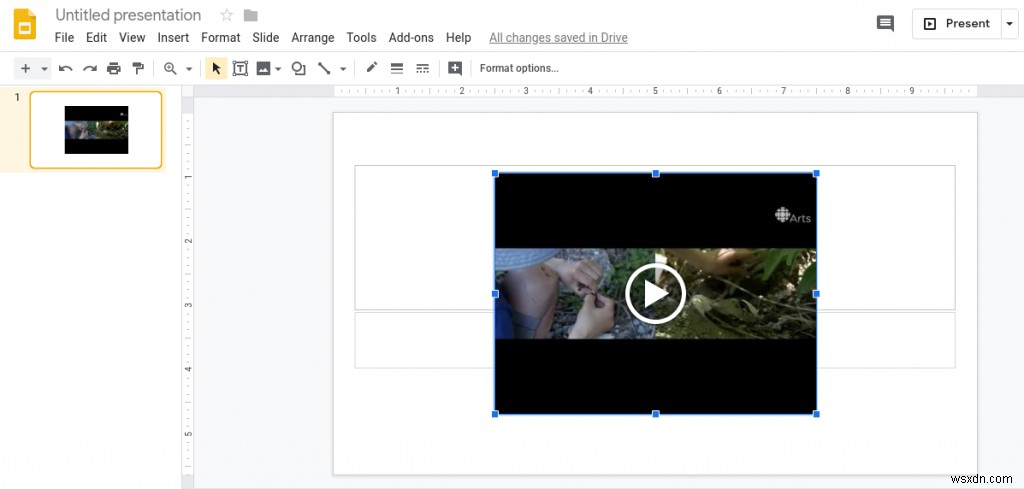This screenshot has height=489, width=1024.
Task: Select slide 1 thumbnail in filmstrip
Action: coord(96,130)
